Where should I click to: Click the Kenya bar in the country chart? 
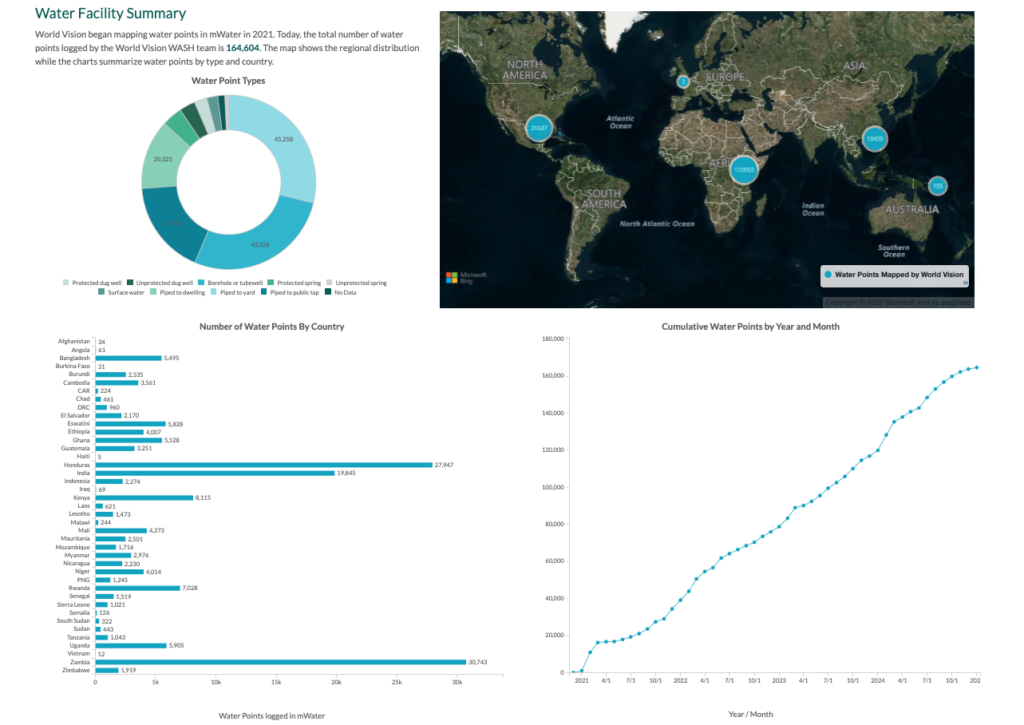pos(144,498)
